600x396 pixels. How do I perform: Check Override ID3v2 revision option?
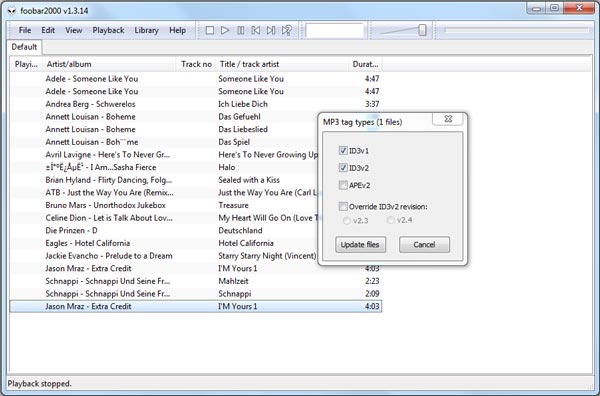pos(343,207)
